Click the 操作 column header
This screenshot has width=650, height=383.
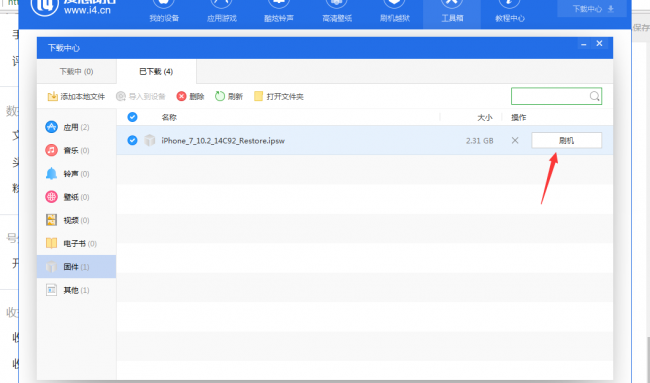point(519,118)
